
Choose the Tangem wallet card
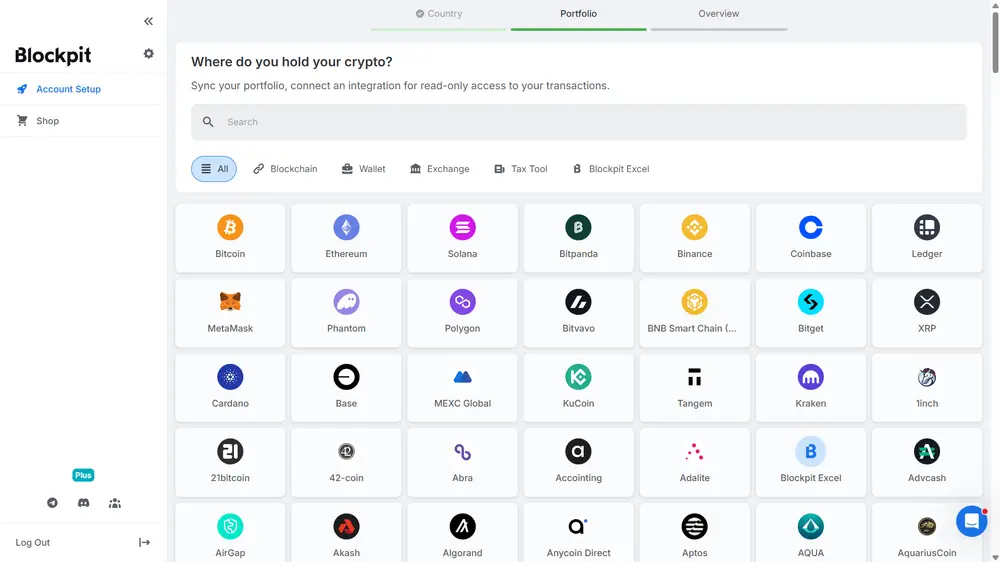[695, 387]
